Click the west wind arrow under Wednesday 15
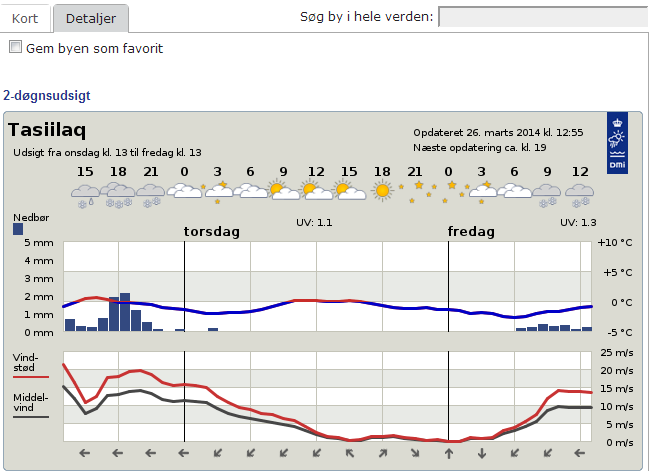Viewport: 649px width, 471px height. [x=85, y=453]
